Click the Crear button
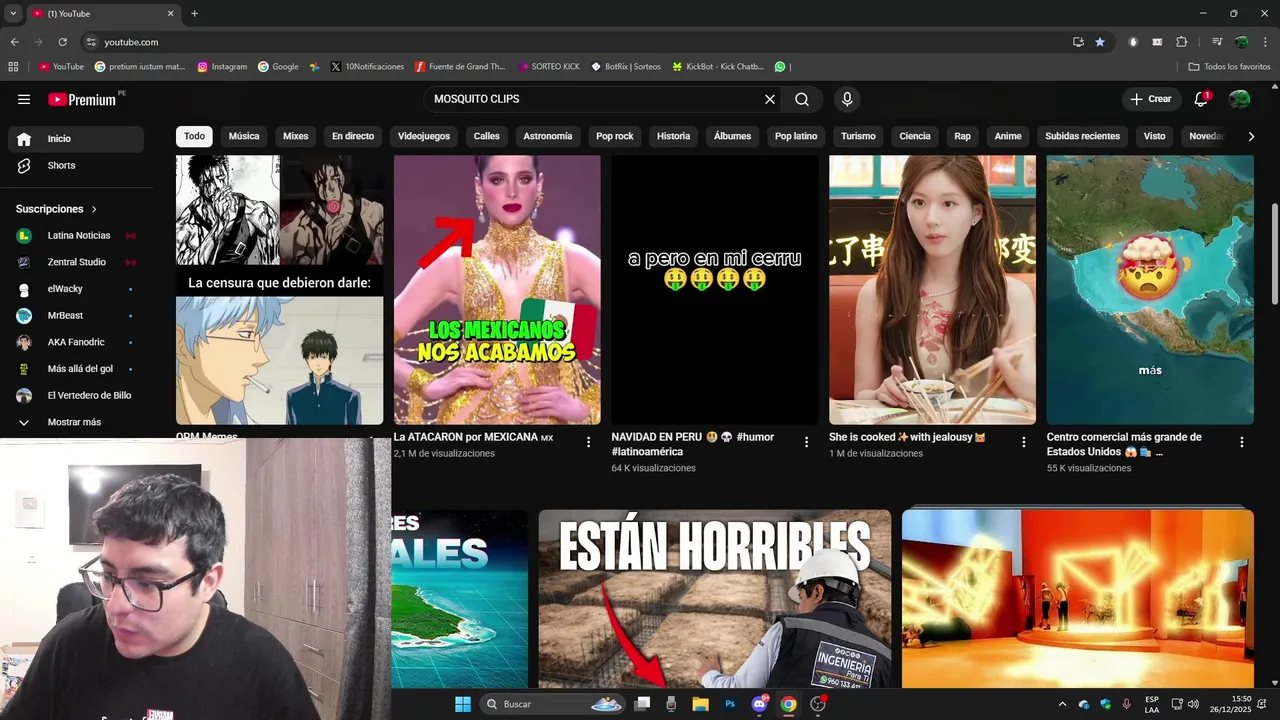Screen dimensions: 1280x720 click(x=1151, y=99)
